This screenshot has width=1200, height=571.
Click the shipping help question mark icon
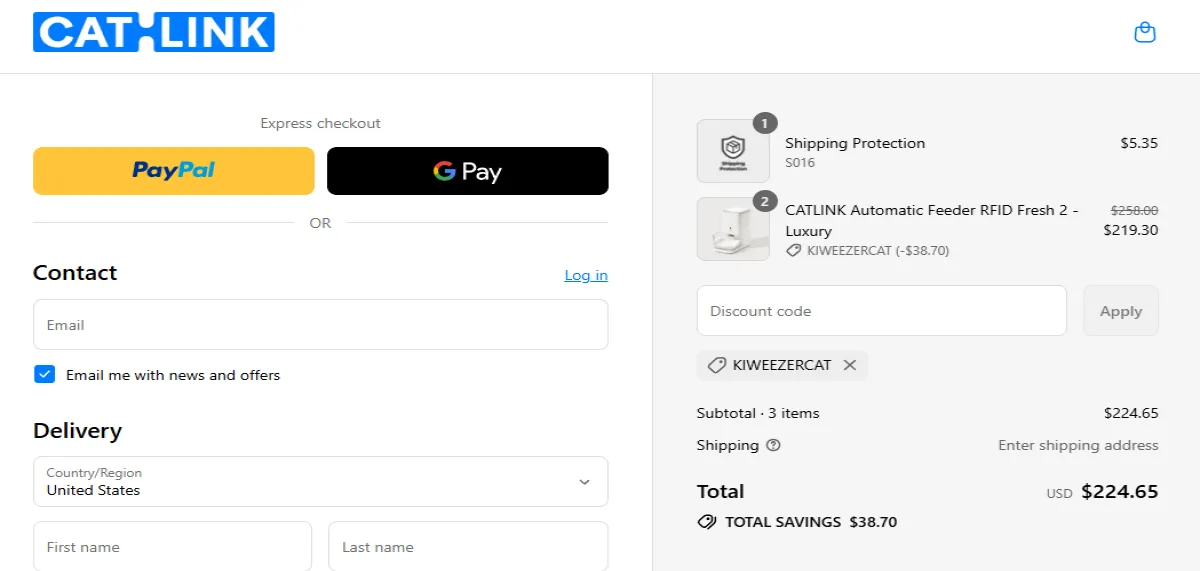click(773, 445)
